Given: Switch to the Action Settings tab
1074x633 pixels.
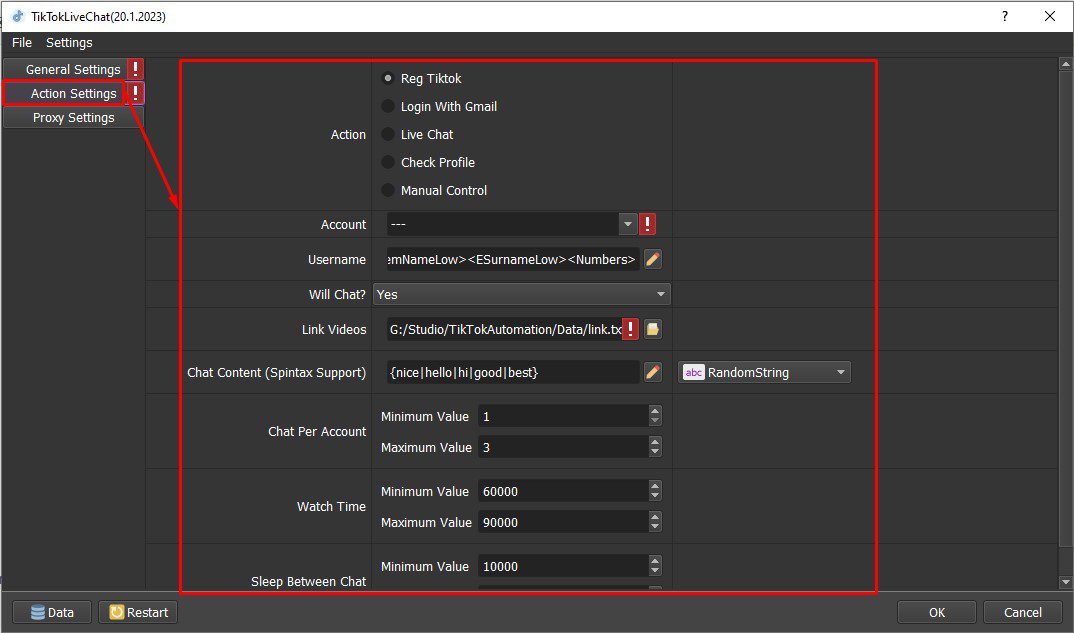Looking at the screenshot, I should (66, 93).
